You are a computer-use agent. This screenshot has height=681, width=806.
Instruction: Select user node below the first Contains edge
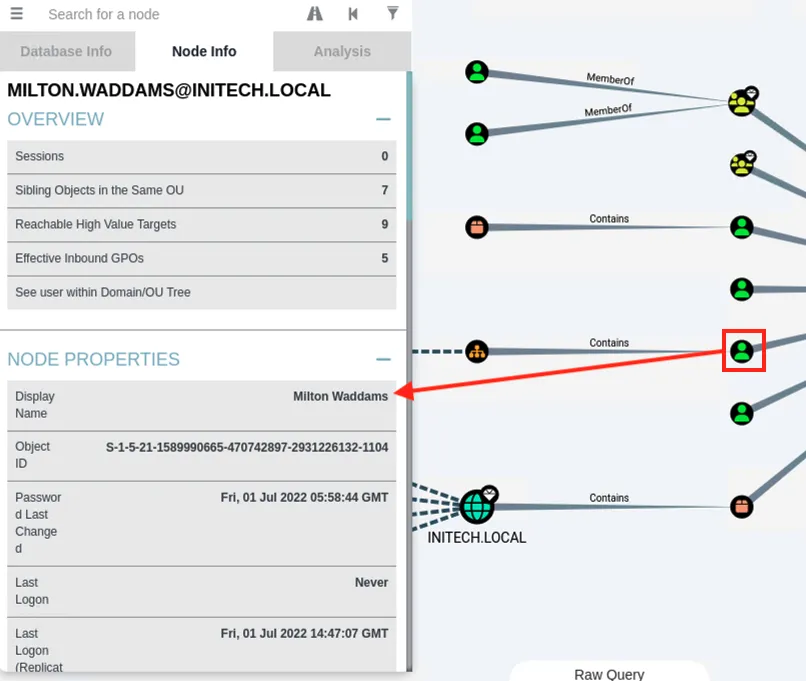742,289
